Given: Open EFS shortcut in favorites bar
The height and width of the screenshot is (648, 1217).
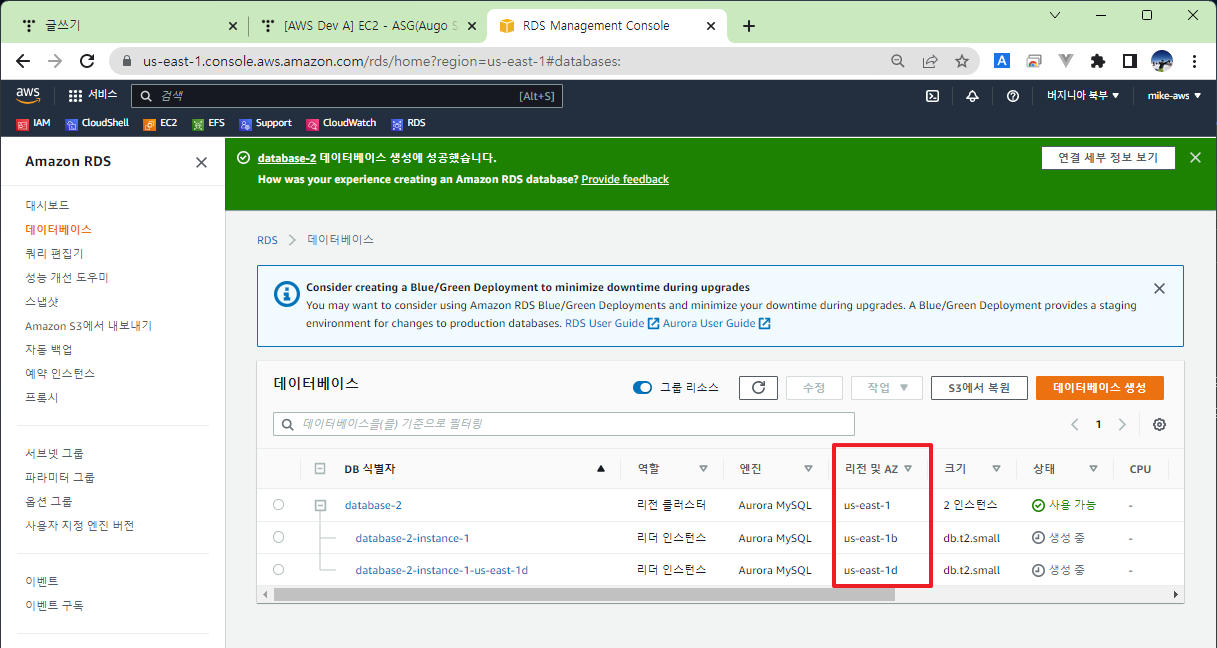Looking at the screenshot, I should [x=208, y=123].
